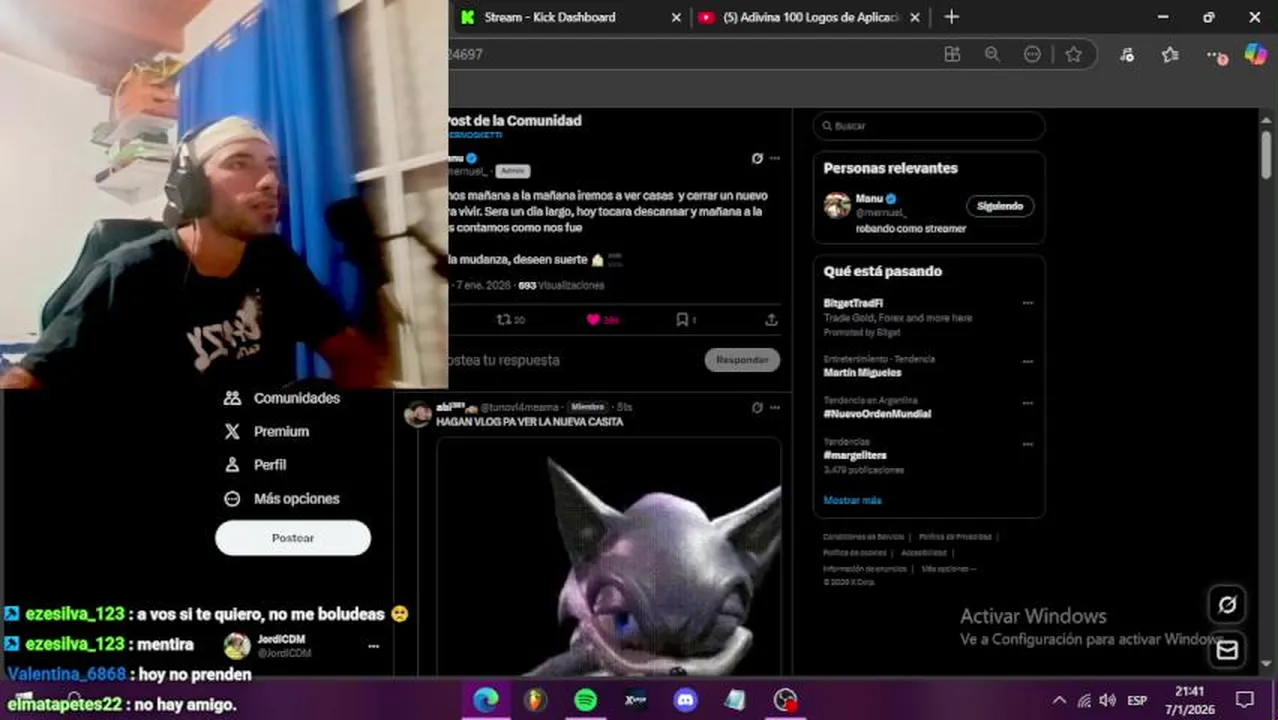Click the Grok icon on Manu's post
1278x720 pixels.
tap(757, 158)
